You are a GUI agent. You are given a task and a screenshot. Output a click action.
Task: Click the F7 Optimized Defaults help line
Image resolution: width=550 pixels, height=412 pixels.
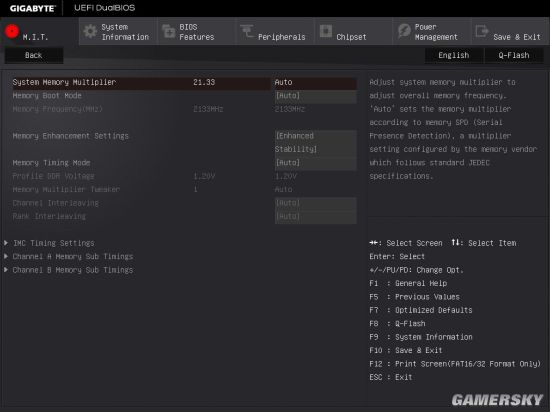[x=421, y=310]
